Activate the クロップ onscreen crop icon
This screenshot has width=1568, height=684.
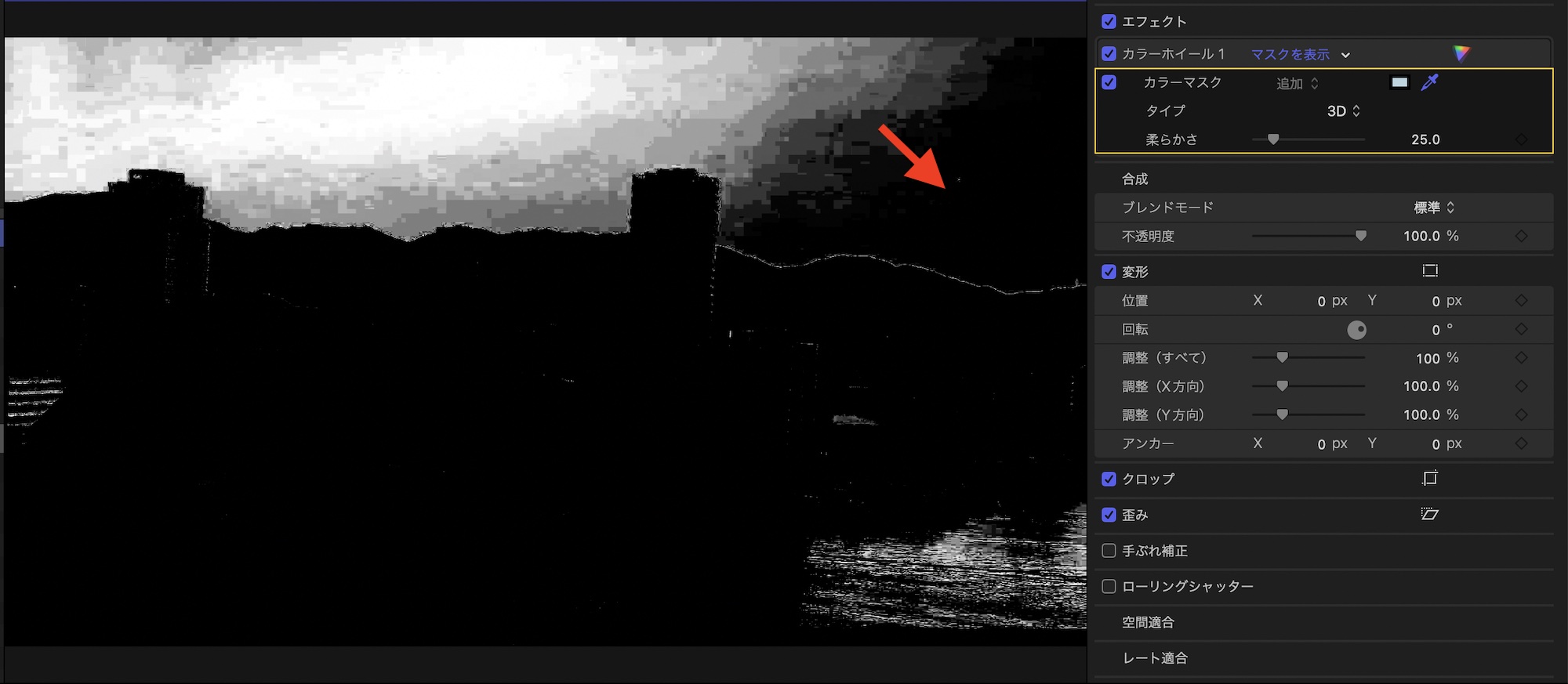tap(1430, 478)
